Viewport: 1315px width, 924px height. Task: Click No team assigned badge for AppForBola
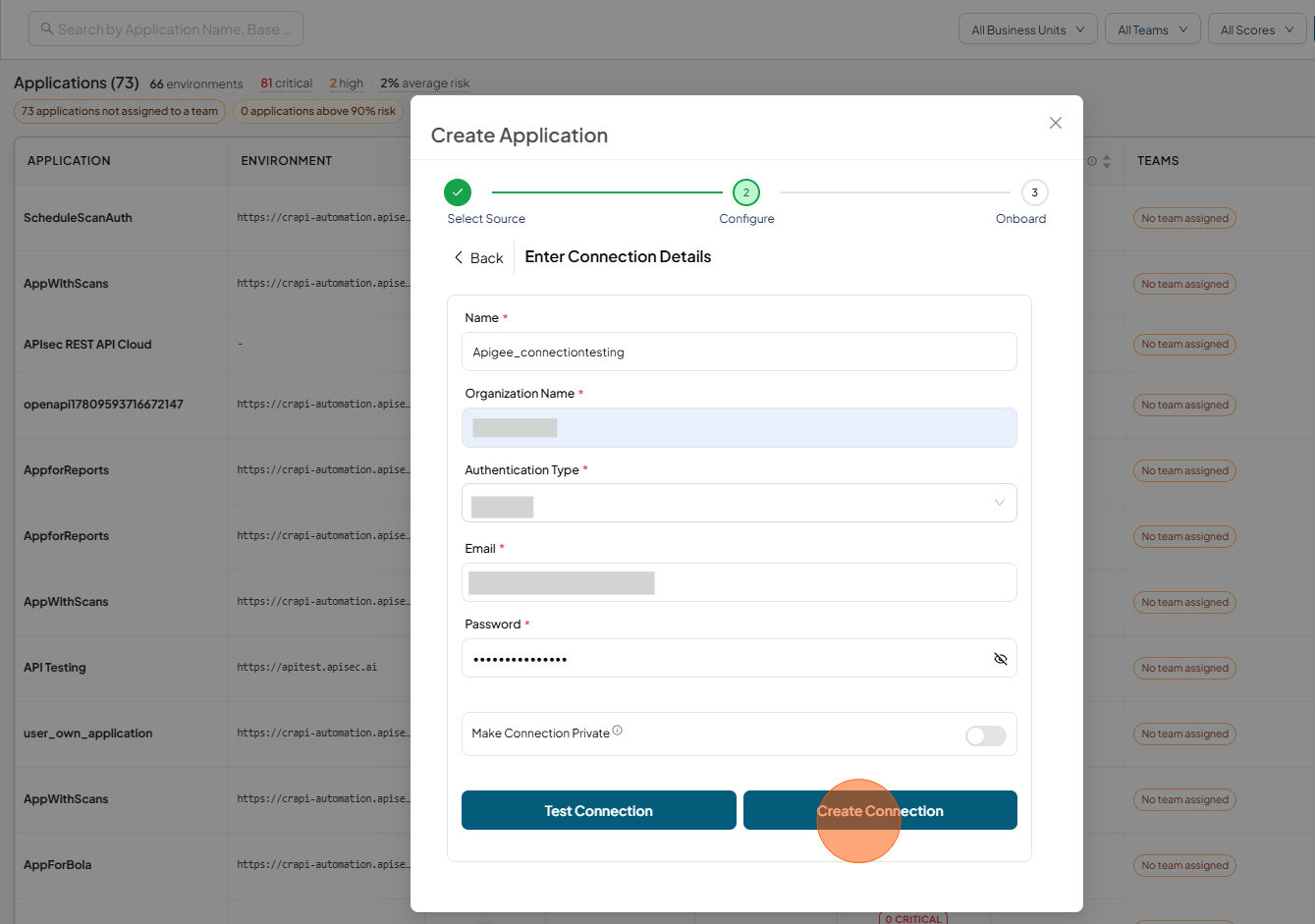(1184, 865)
